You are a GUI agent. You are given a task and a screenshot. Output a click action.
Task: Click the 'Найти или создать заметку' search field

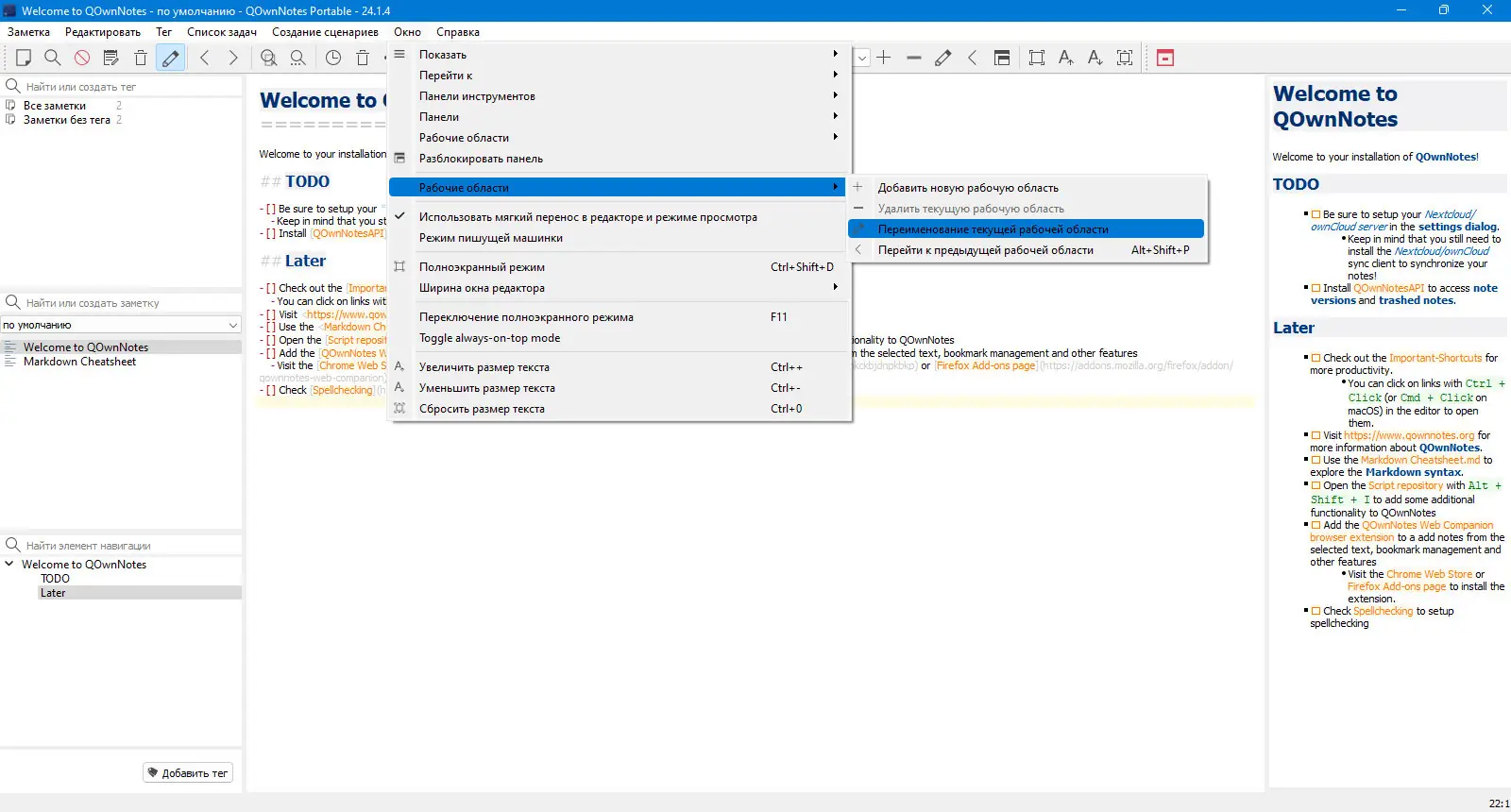pos(132,303)
